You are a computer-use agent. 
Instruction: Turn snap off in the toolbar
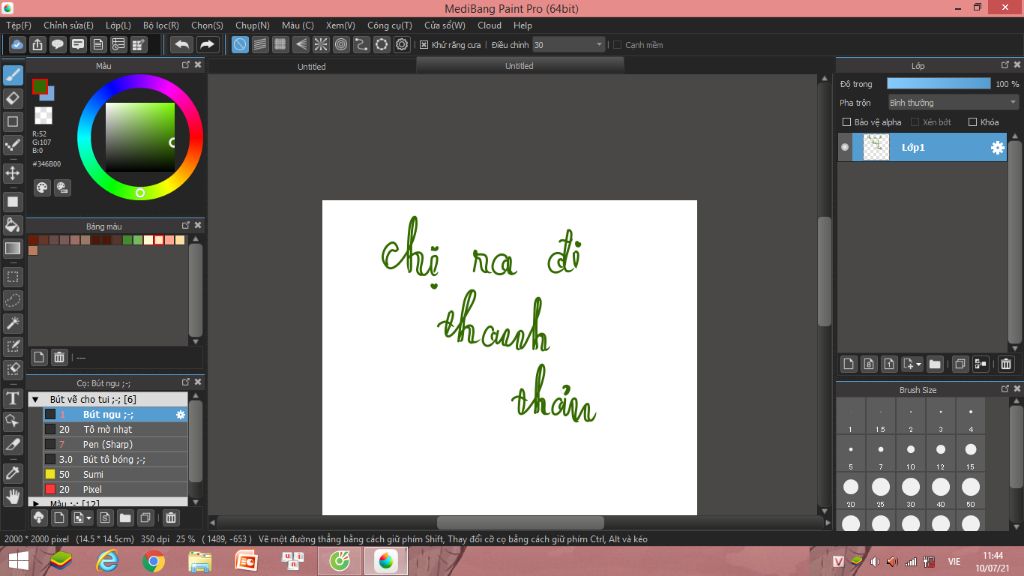(x=240, y=44)
